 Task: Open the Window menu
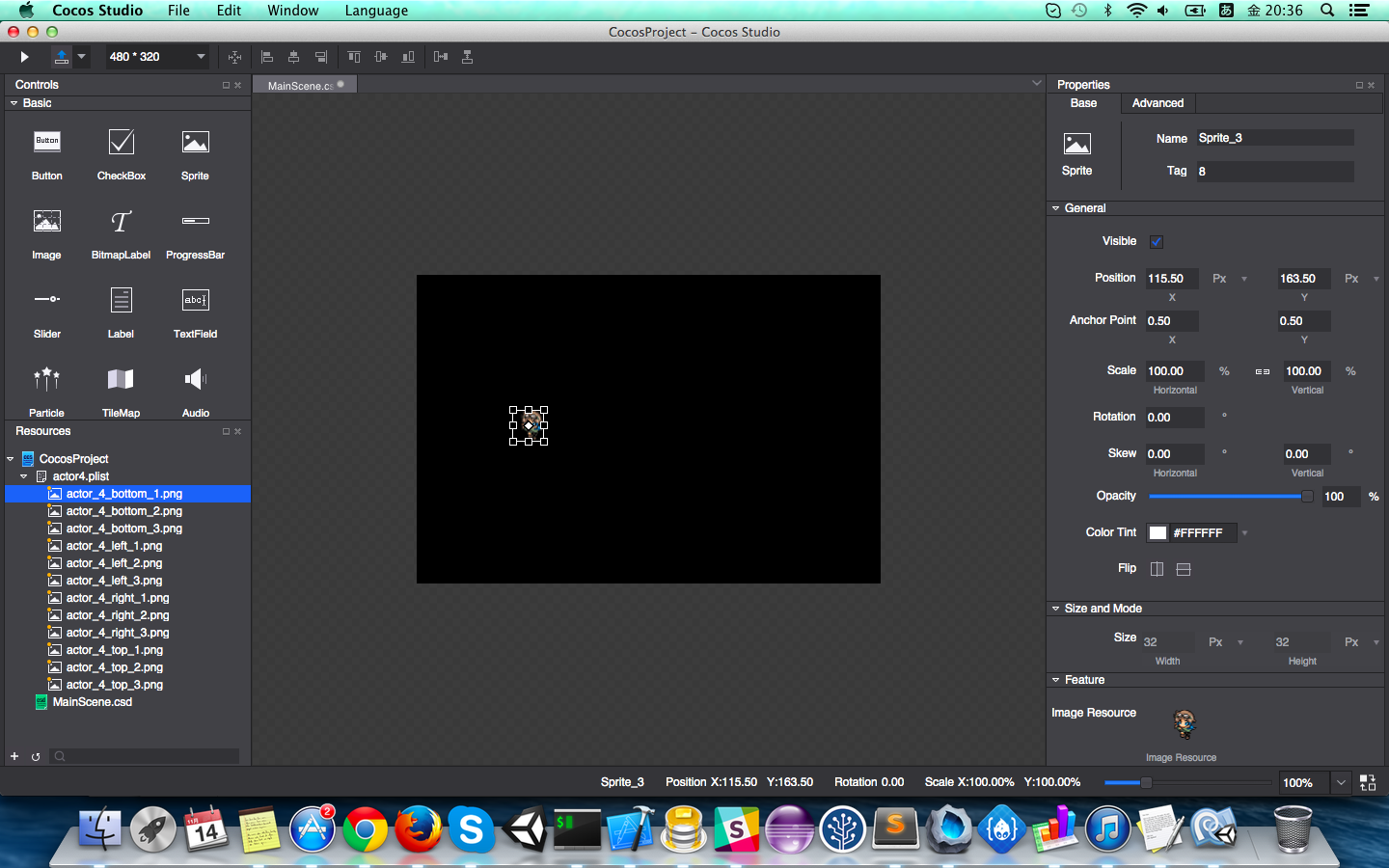tap(293, 11)
